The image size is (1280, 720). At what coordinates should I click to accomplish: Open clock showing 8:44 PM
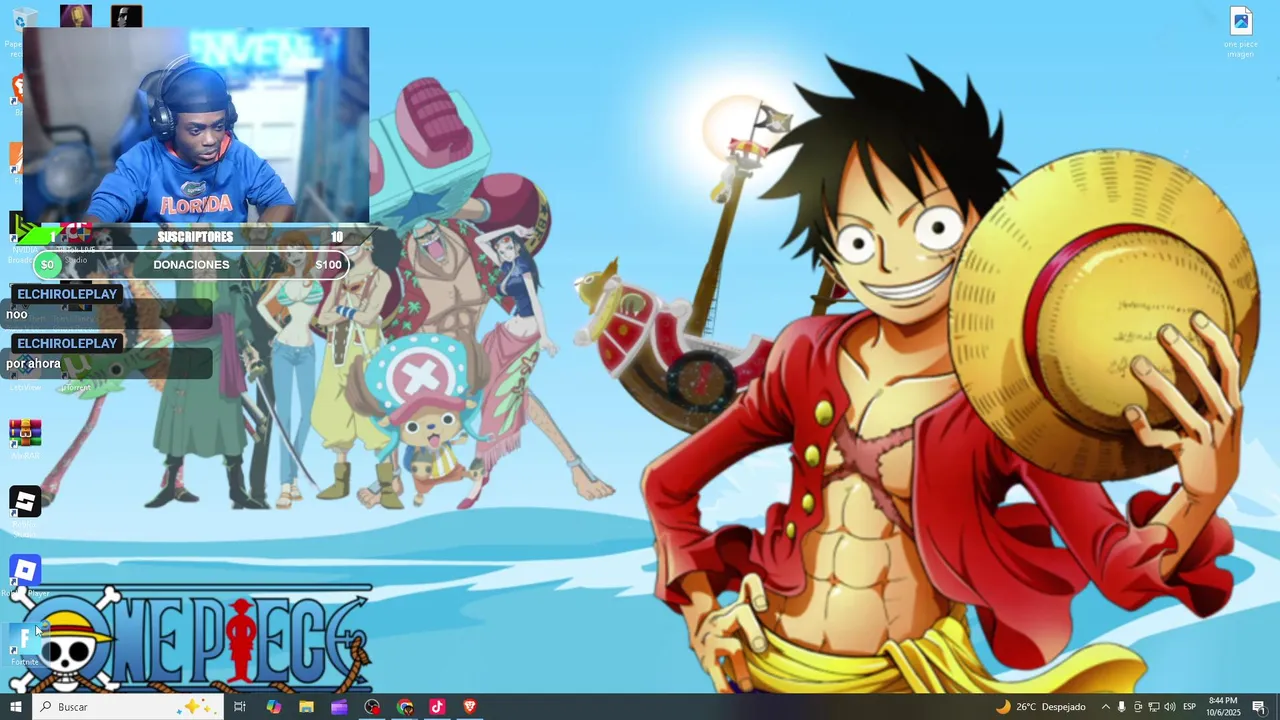click(1223, 707)
